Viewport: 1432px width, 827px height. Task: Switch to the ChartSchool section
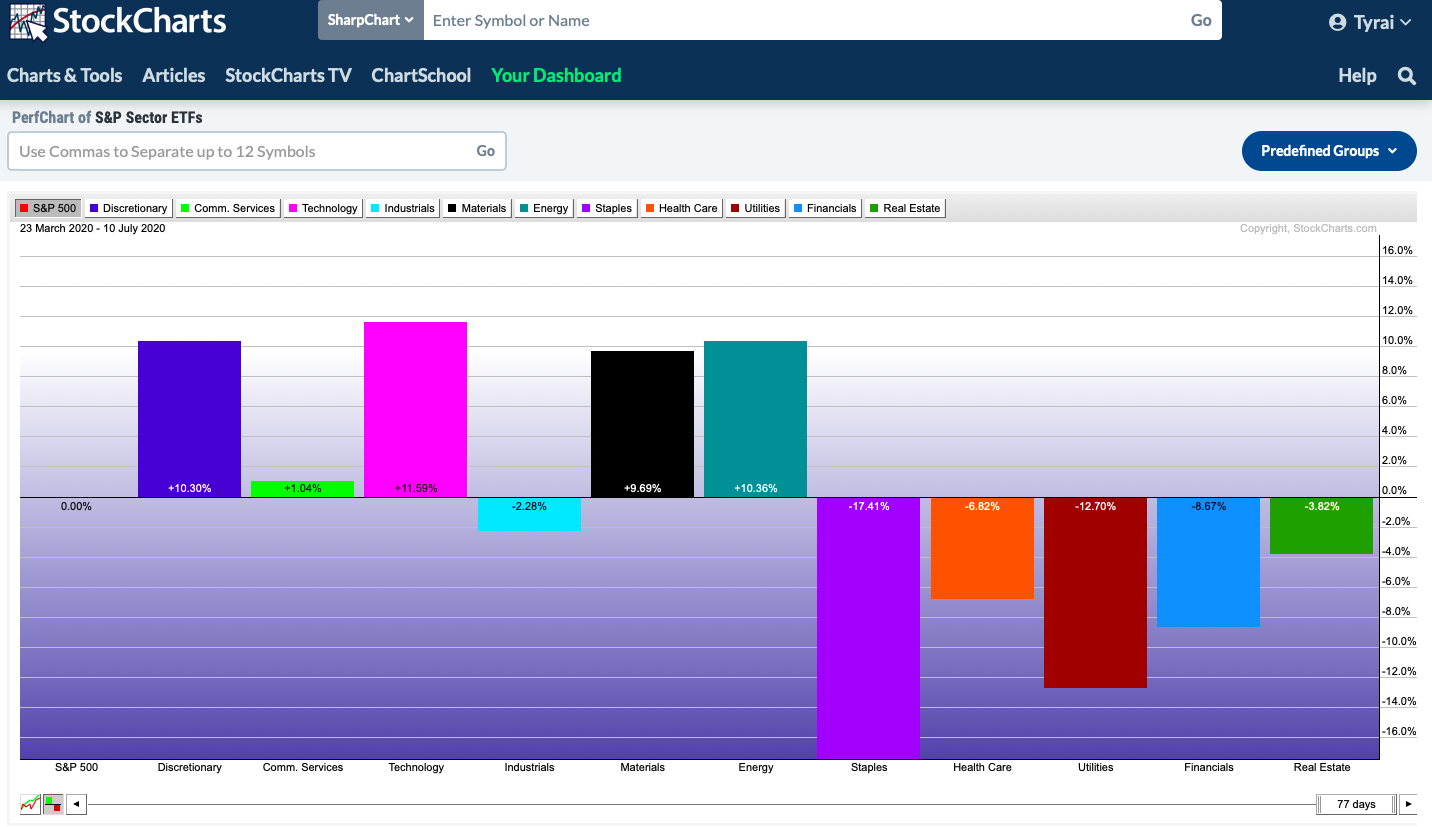tap(421, 75)
